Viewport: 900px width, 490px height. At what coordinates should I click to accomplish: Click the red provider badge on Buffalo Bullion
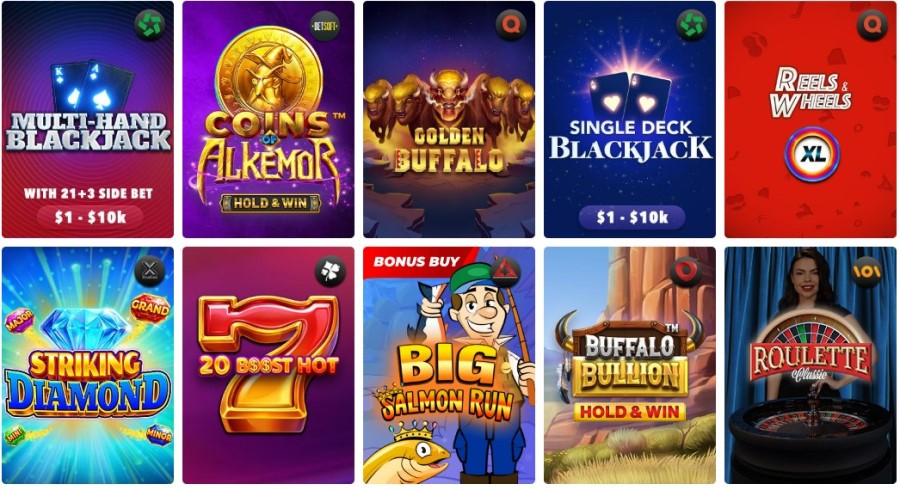tap(686, 271)
